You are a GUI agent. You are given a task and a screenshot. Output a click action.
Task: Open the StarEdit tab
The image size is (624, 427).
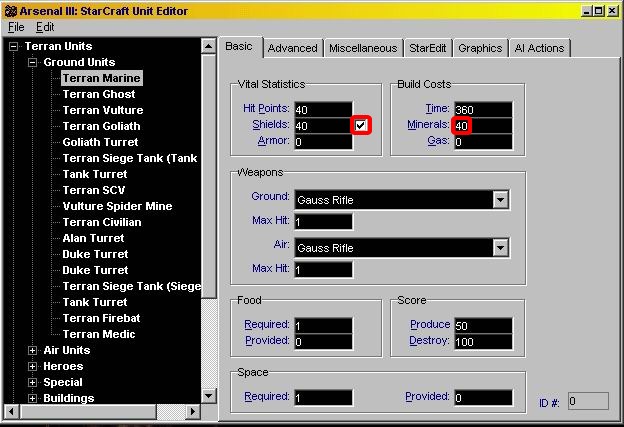pyautogui.click(x=427, y=48)
